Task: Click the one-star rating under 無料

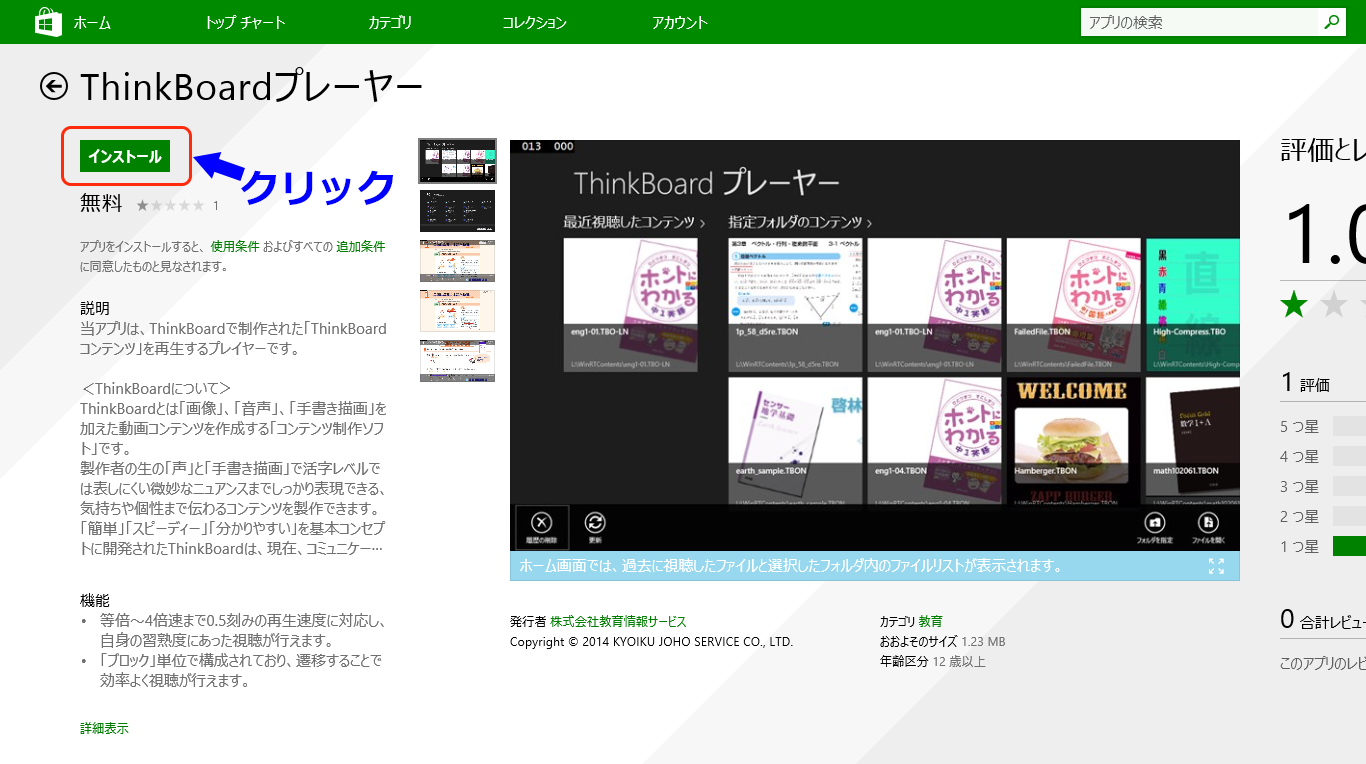Action: [170, 205]
